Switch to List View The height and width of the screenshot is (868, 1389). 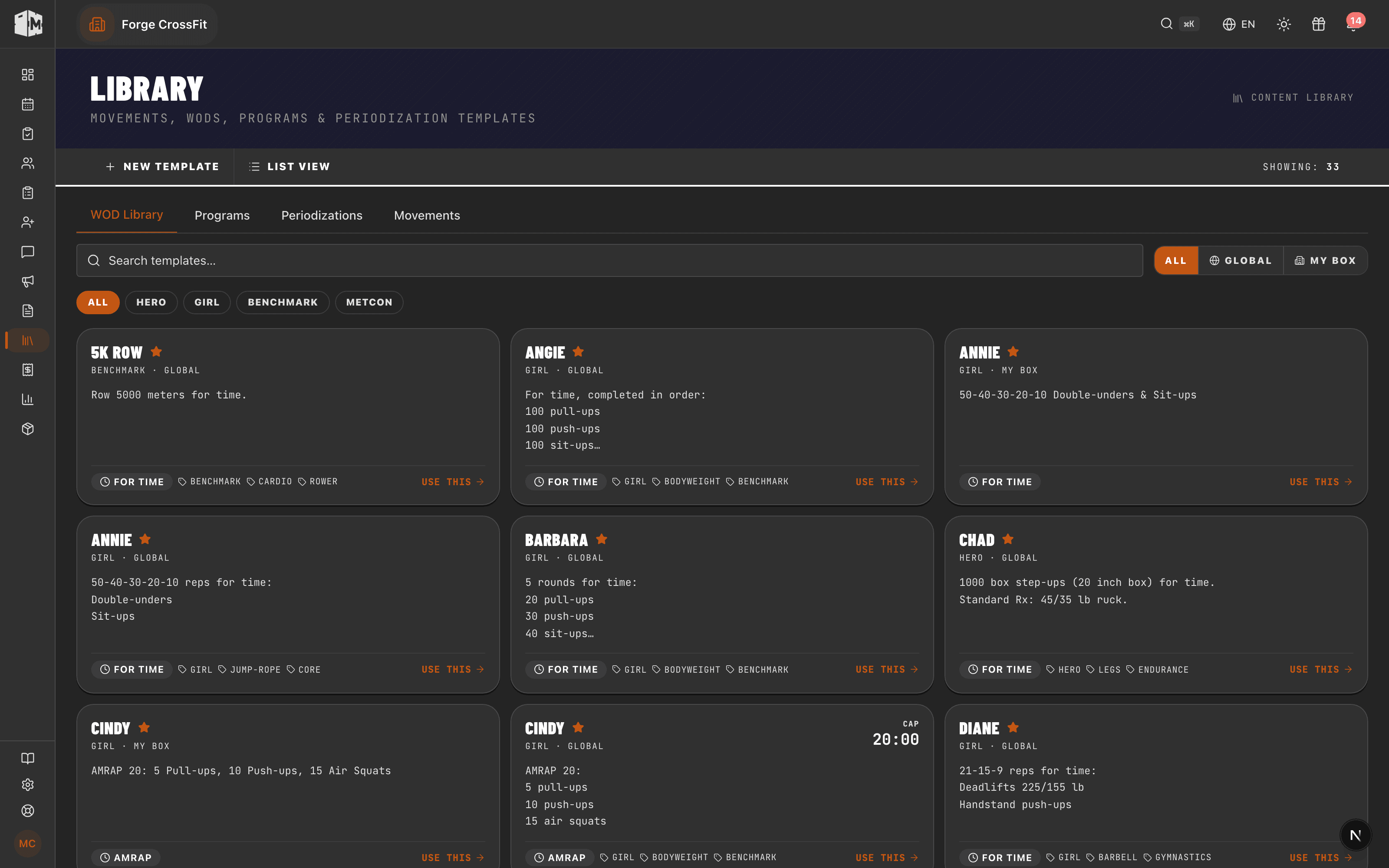click(289, 167)
